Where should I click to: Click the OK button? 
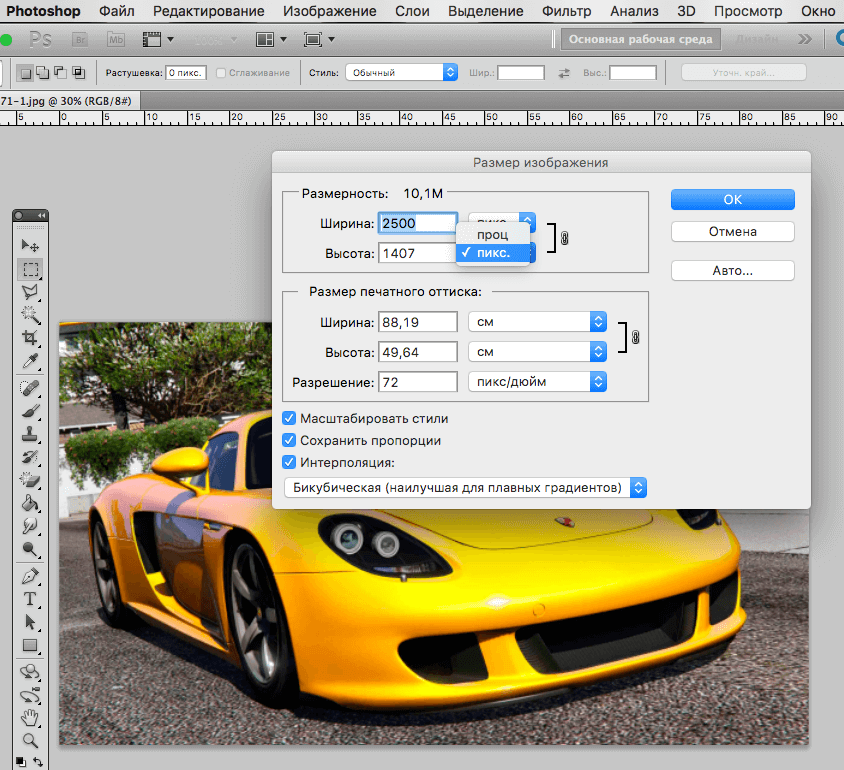coord(732,200)
